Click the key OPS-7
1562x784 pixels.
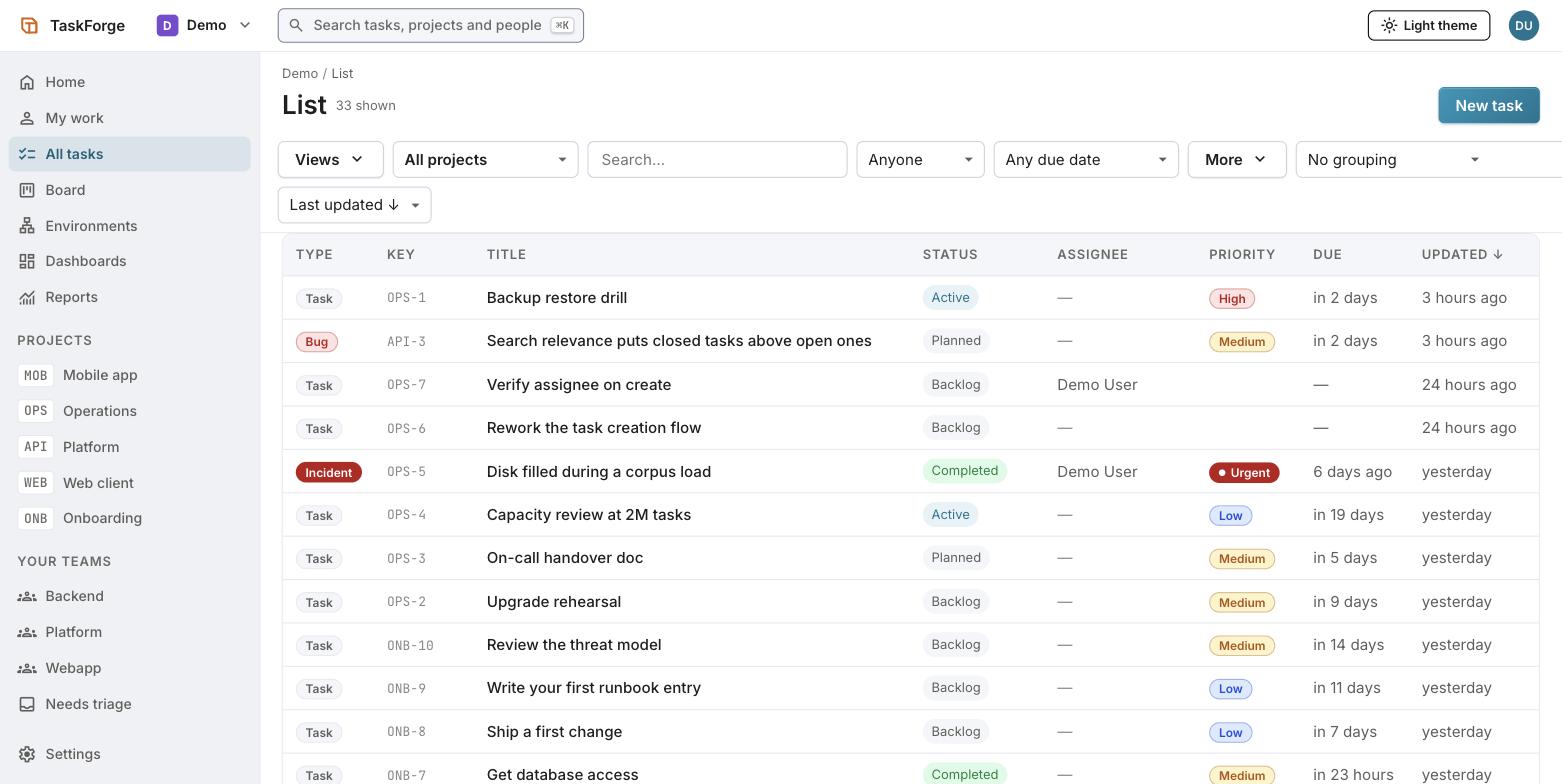point(406,385)
